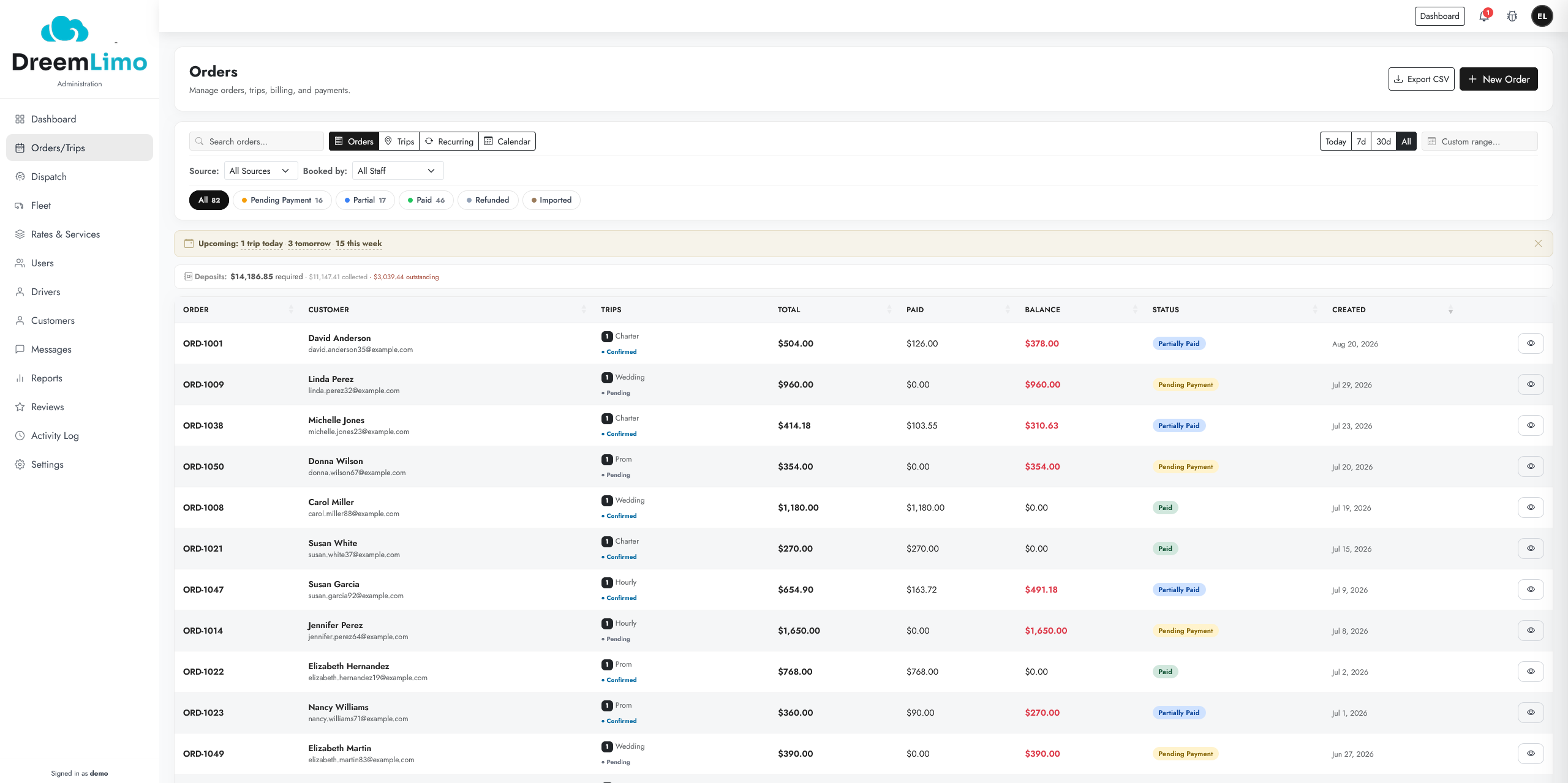Click the Messages chat bubble icon

coord(20,350)
